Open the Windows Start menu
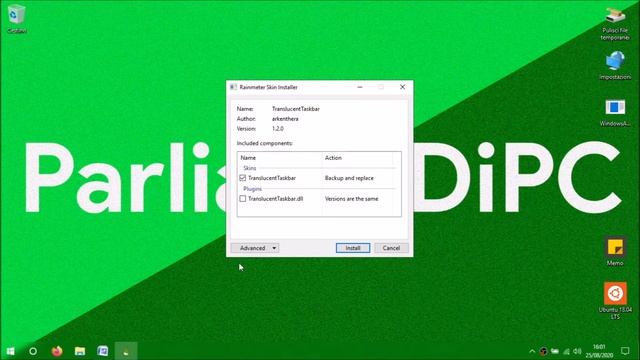 click(10, 351)
